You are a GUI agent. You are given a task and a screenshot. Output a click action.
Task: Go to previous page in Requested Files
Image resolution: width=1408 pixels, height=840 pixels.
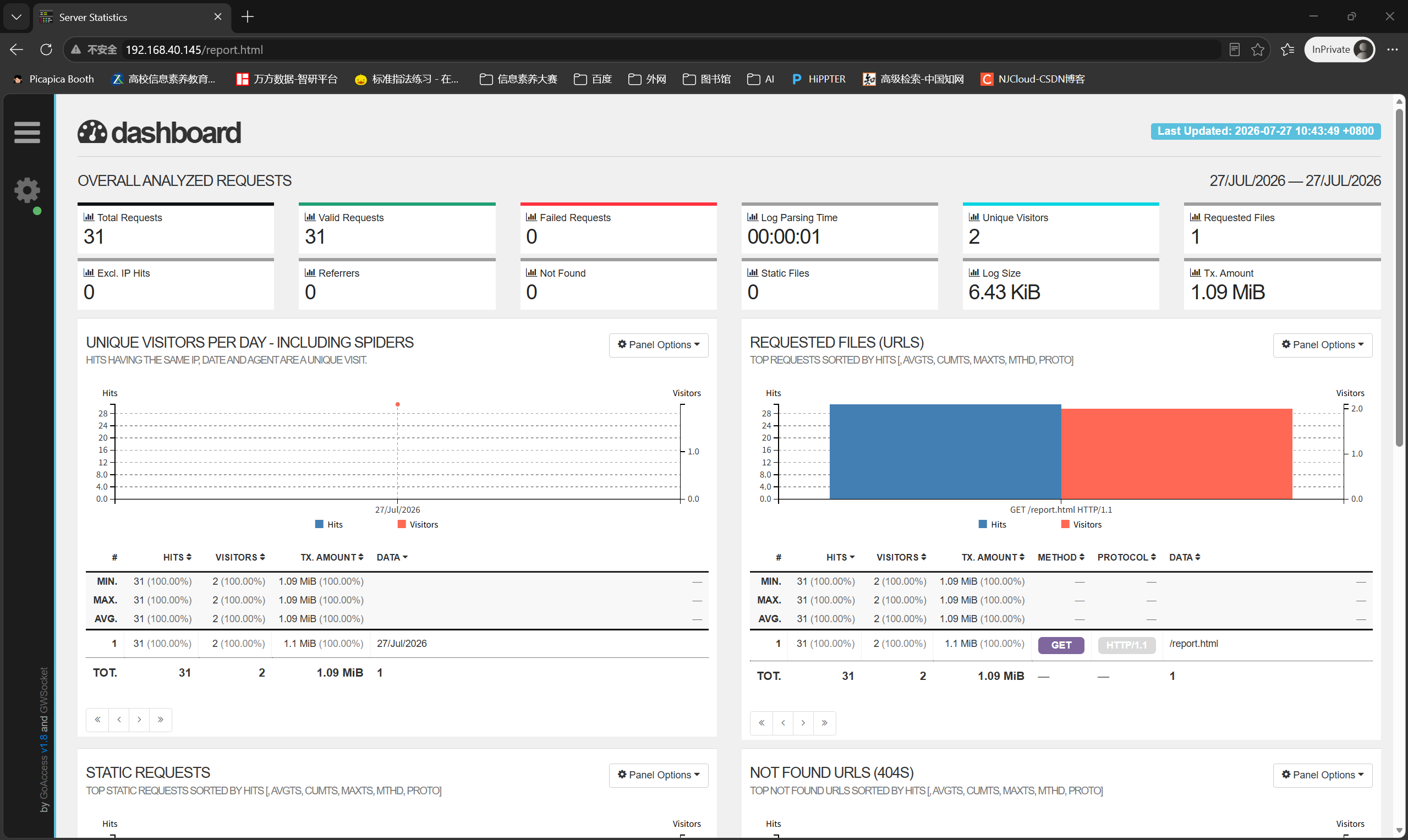tap(783, 723)
